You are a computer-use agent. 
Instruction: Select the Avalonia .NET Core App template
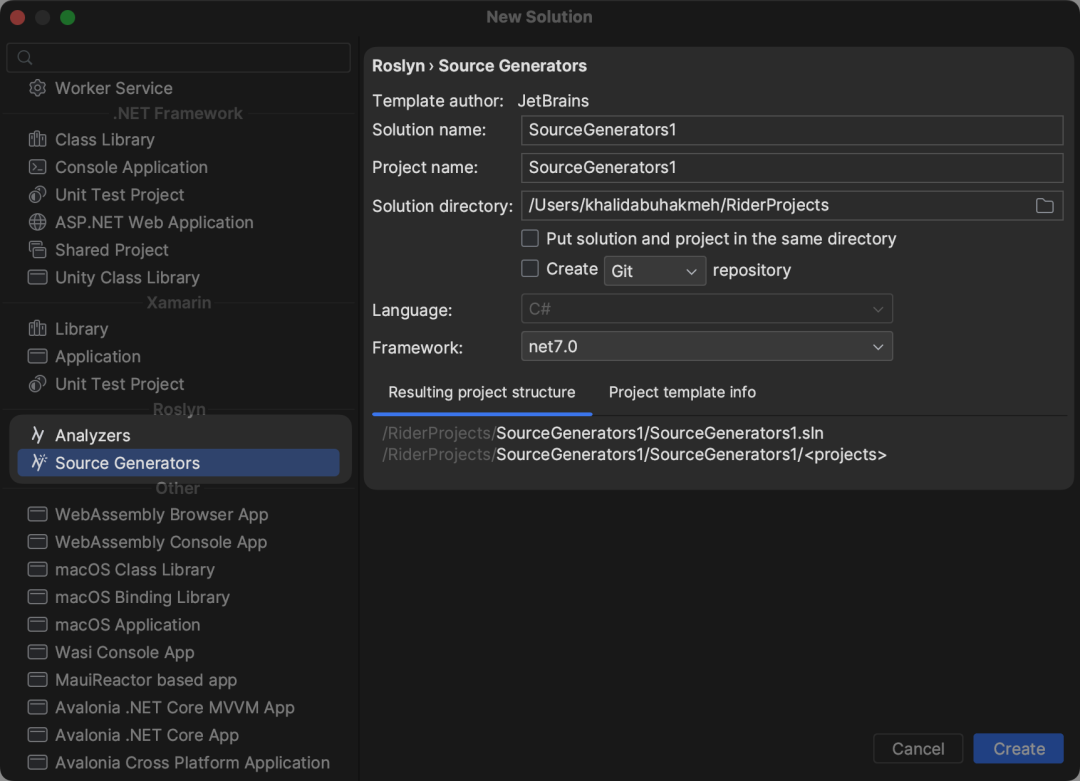[x=147, y=735]
